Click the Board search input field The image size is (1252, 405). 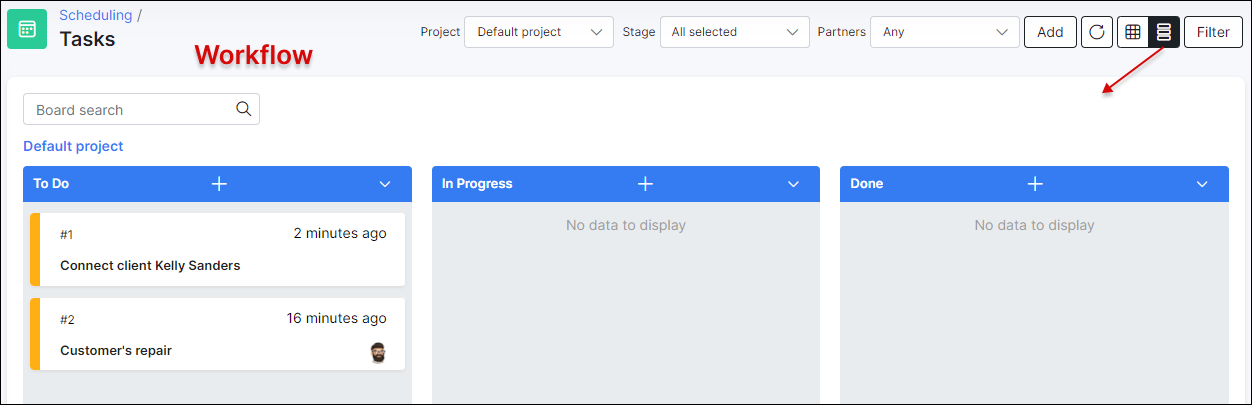tap(130, 110)
